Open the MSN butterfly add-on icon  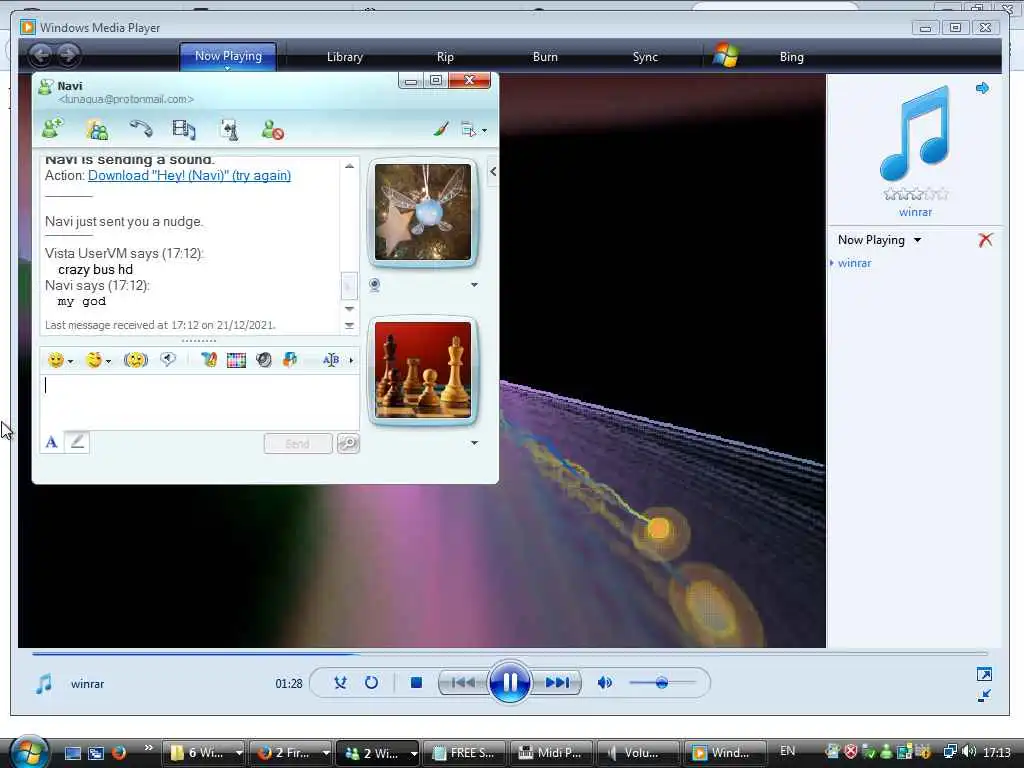tap(290, 360)
